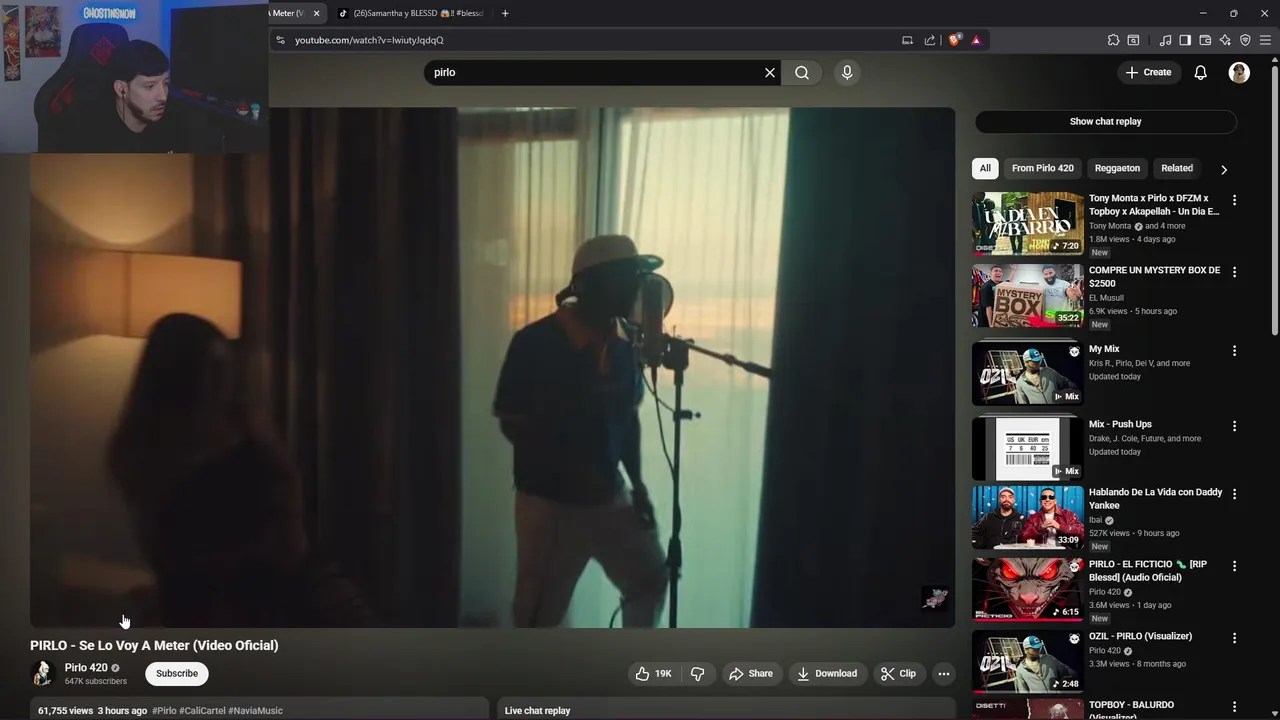Image resolution: width=1280 pixels, height=720 pixels.
Task: Open more actions three-dot menu
Action: [943, 674]
